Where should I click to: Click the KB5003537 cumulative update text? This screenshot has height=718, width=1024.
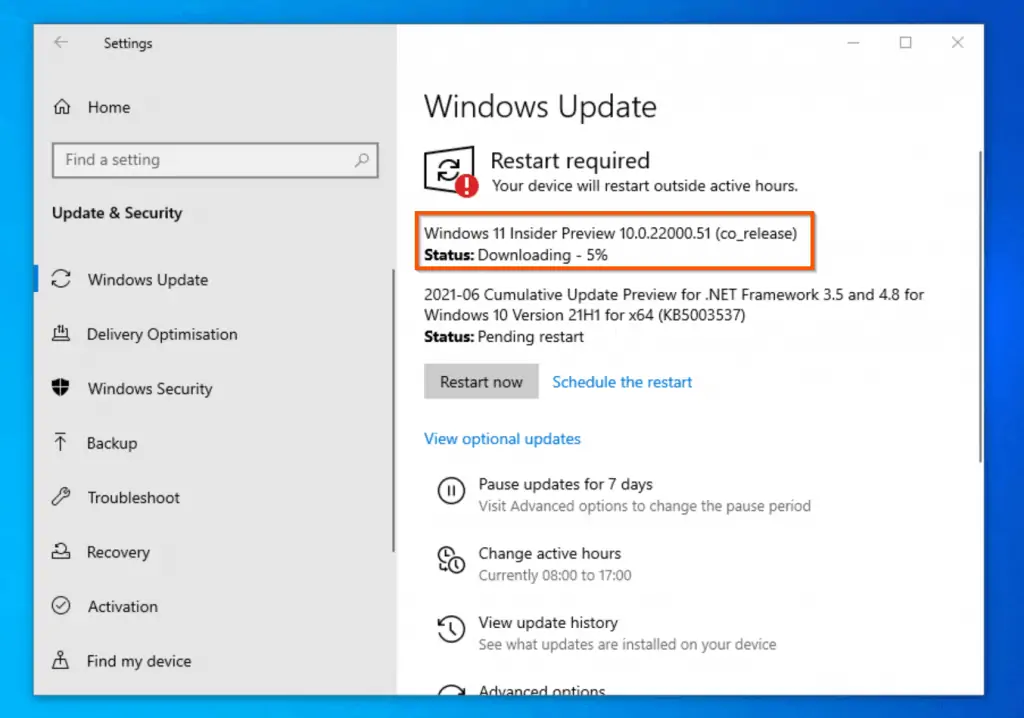coord(673,304)
